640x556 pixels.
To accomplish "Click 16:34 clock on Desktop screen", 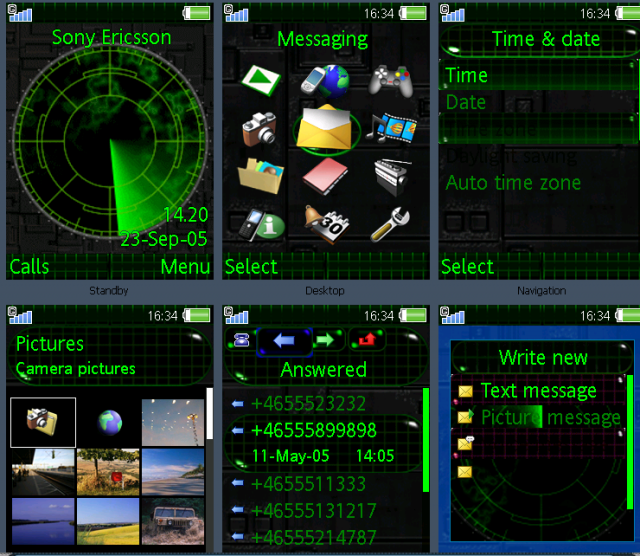I will coord(379,14).
